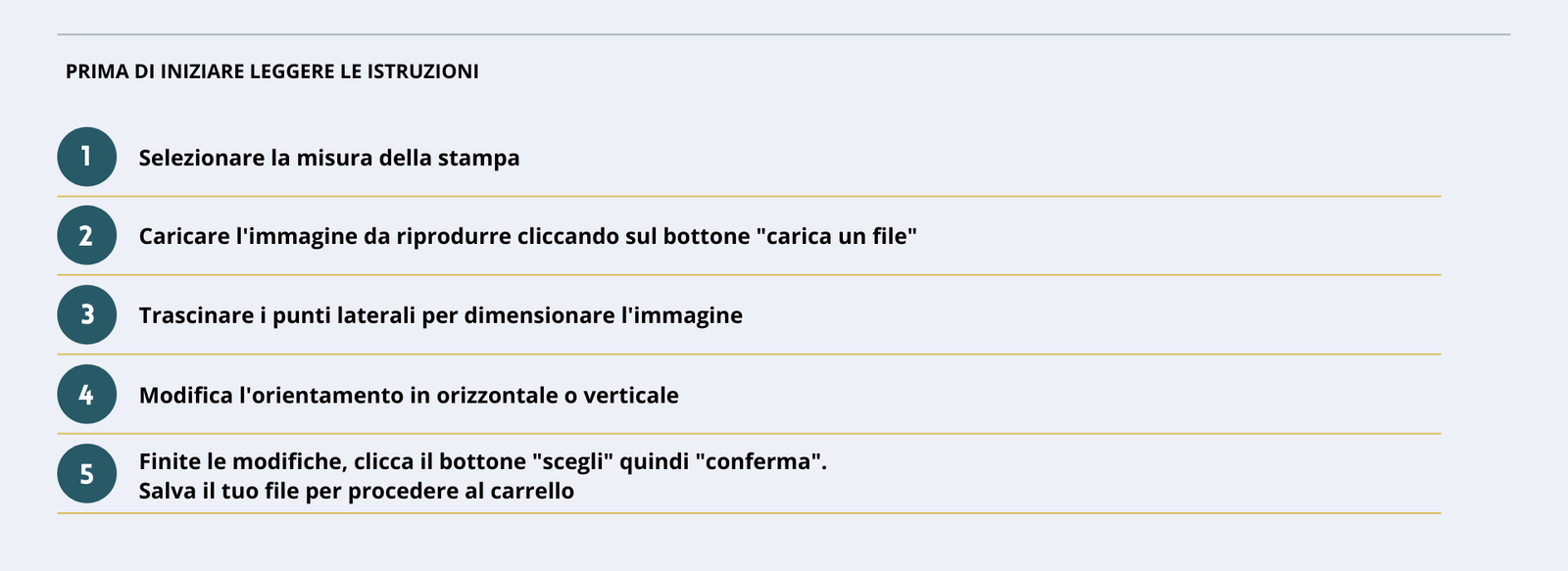Screen dimensions: 1568x571
Task: Click the yellow divider line under step 3
Action: click(749, 354)
